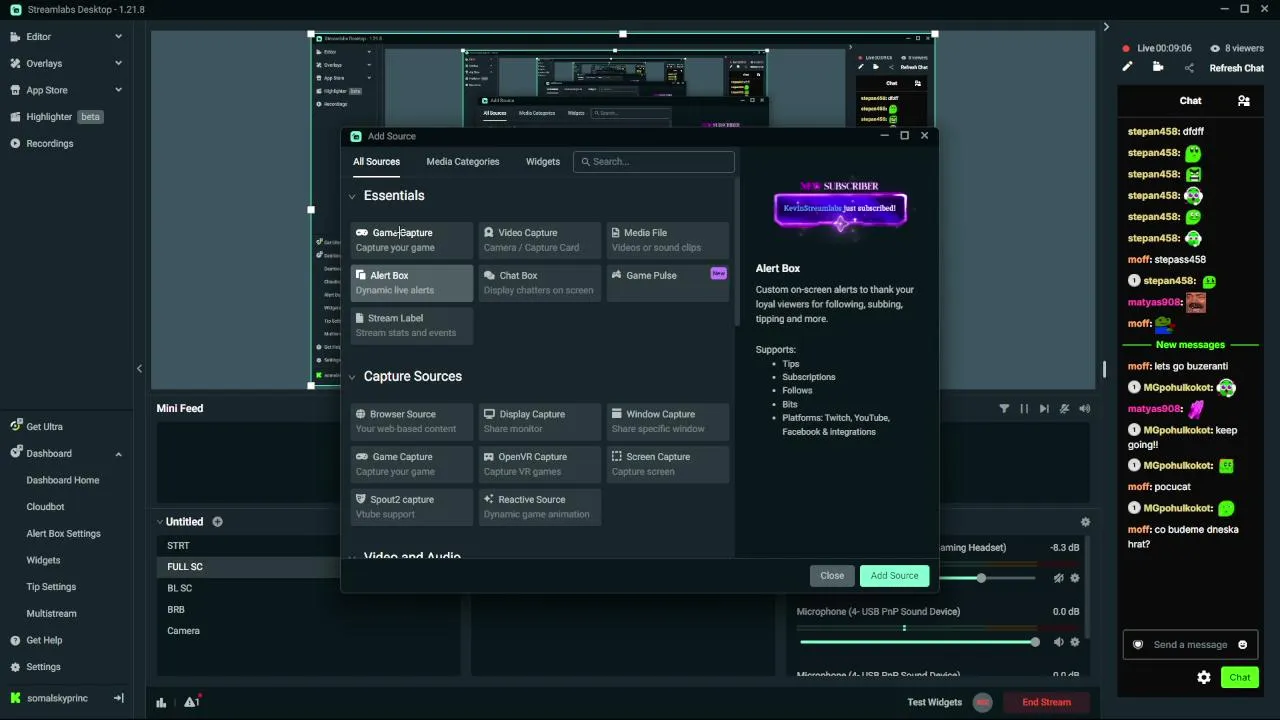Open Settings via the sidebar gear icon

[x=15, y=667]
